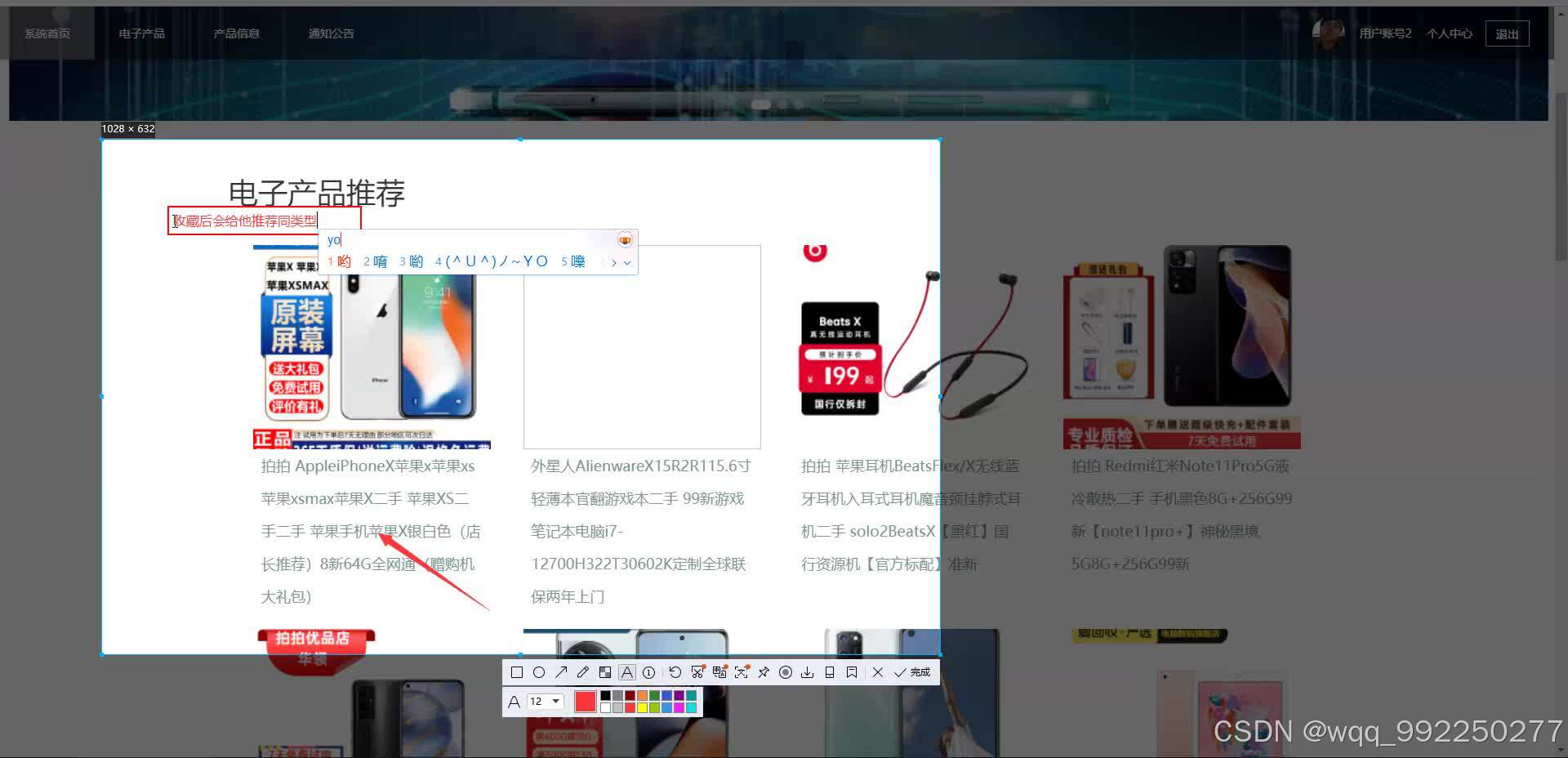Choose IME candidate 3 喲
1568x758 pixels.
point(412,261)
